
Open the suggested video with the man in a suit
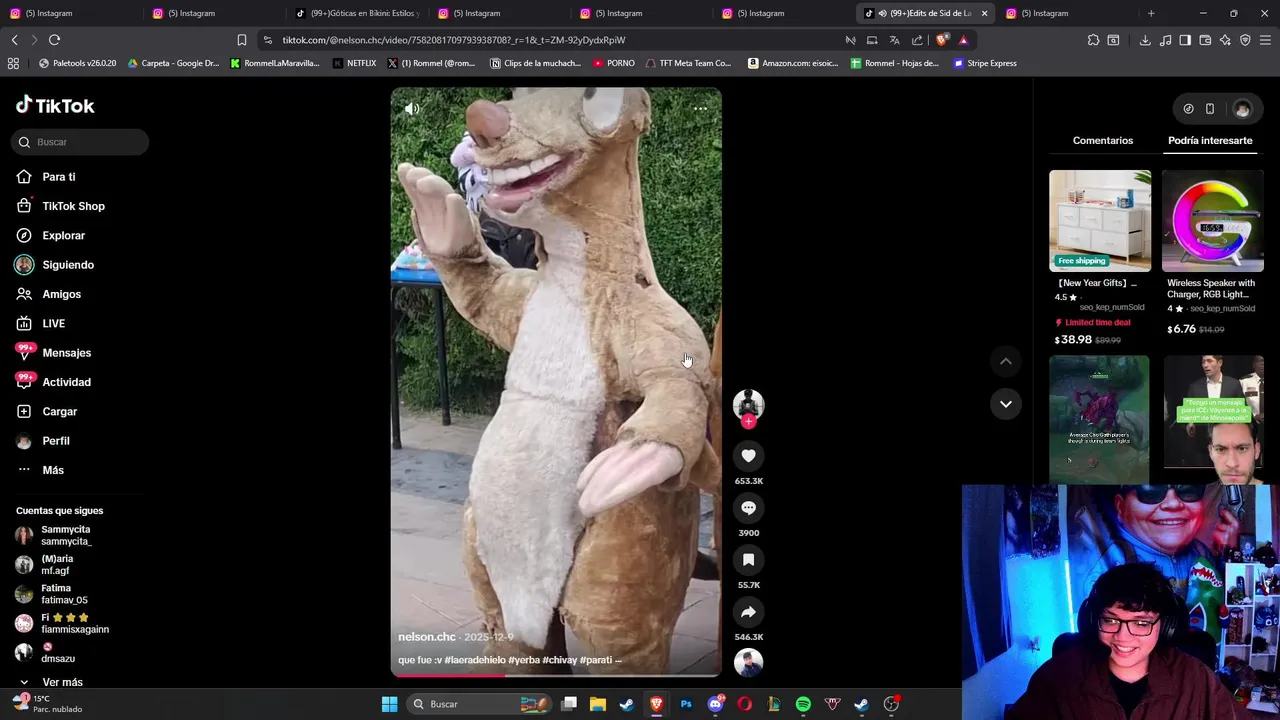point(1213,419)
